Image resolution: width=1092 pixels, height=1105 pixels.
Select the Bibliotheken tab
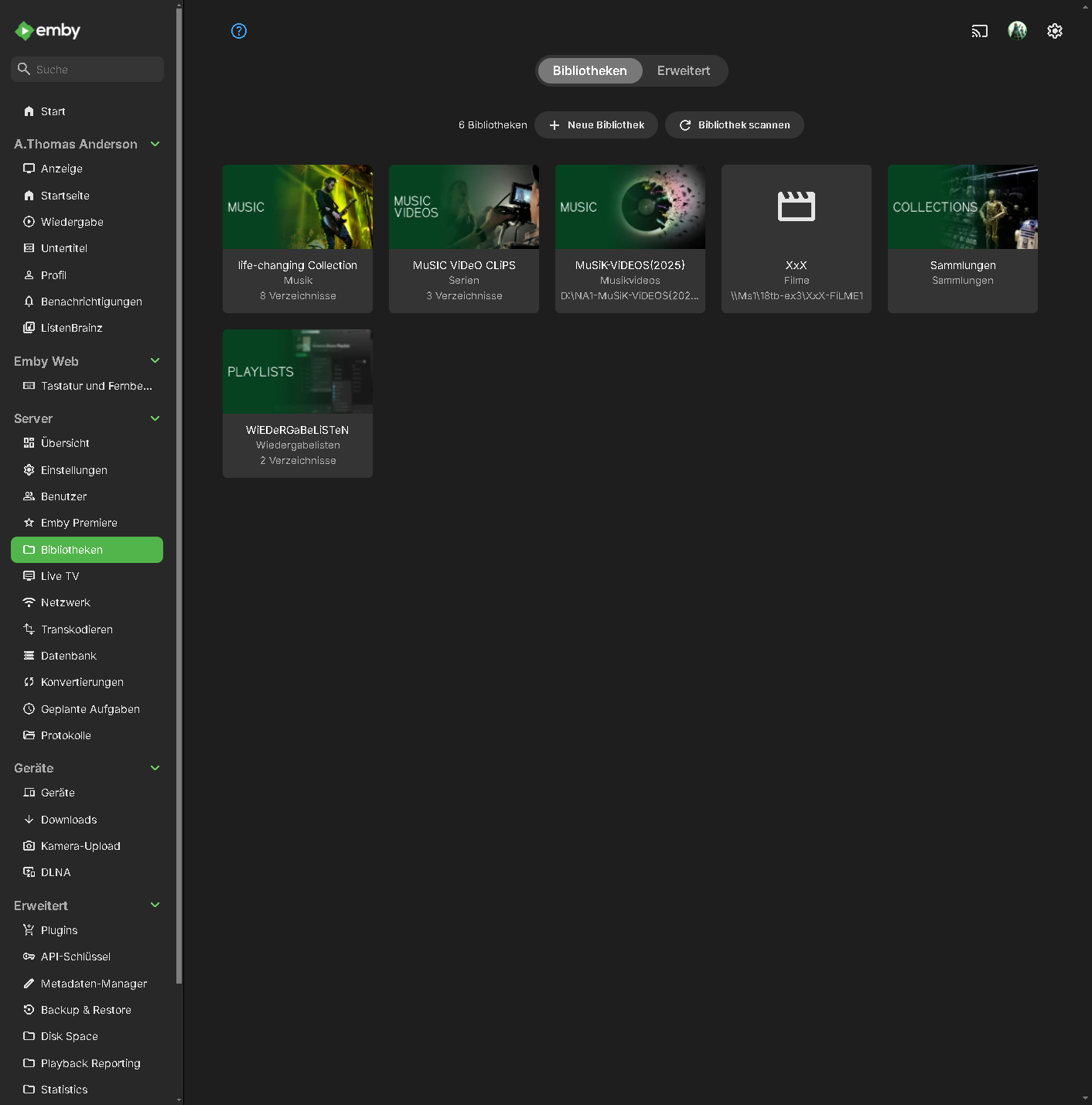(x=589, y=70)
